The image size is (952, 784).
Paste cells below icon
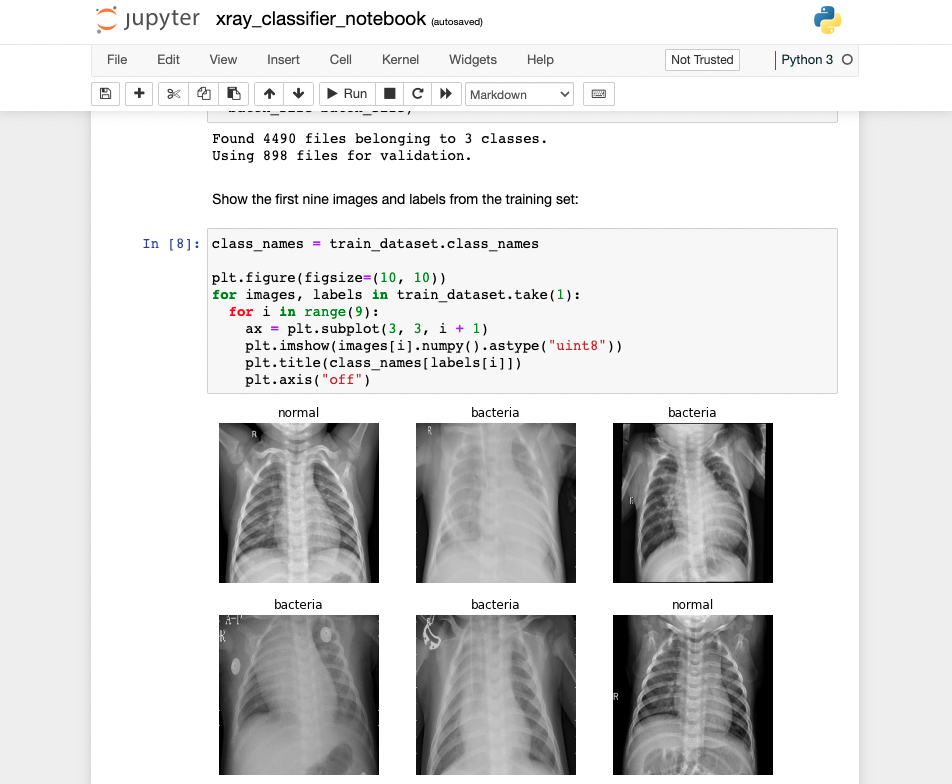click(234, 94)
